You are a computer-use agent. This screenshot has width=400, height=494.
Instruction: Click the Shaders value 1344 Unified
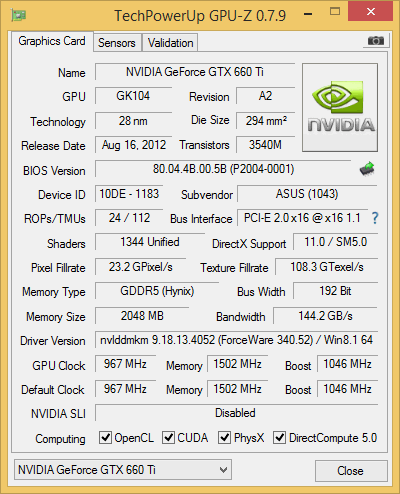pyautogui.click(x=150, y=242)
